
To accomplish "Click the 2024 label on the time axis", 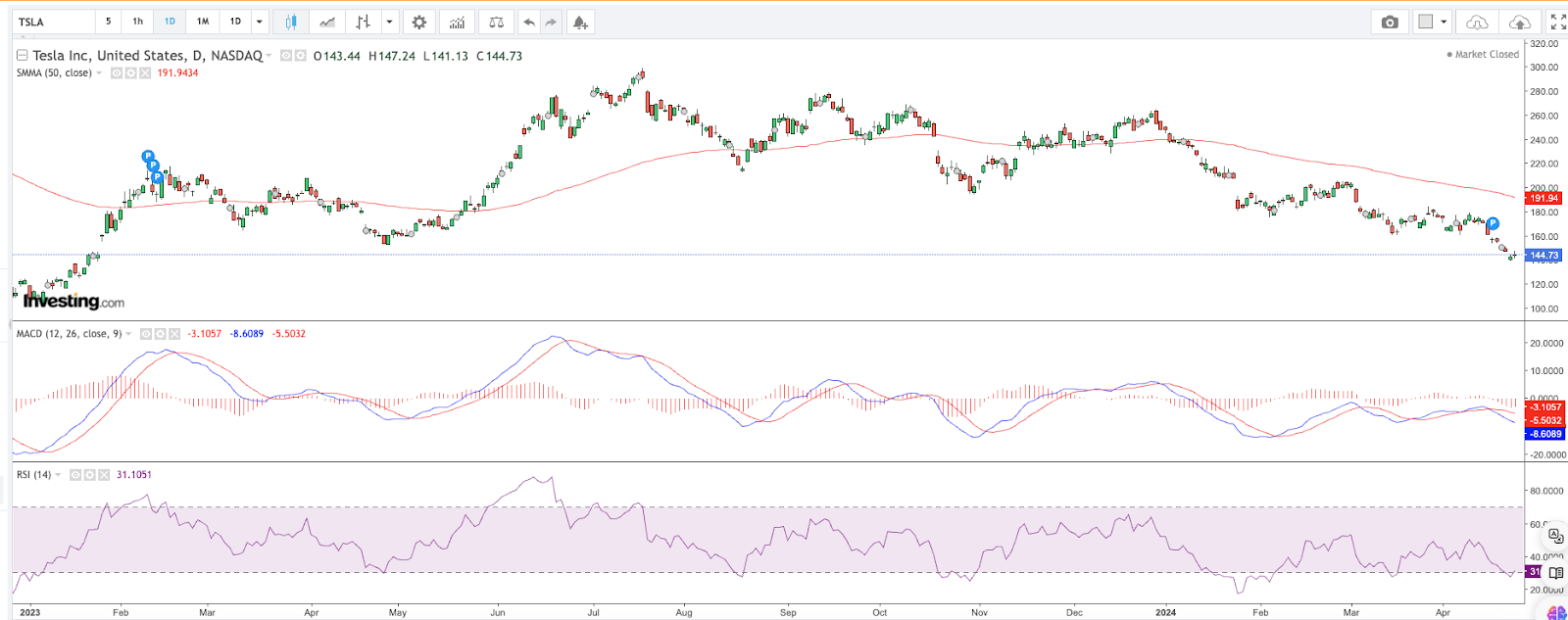I will click(1165, 612).
